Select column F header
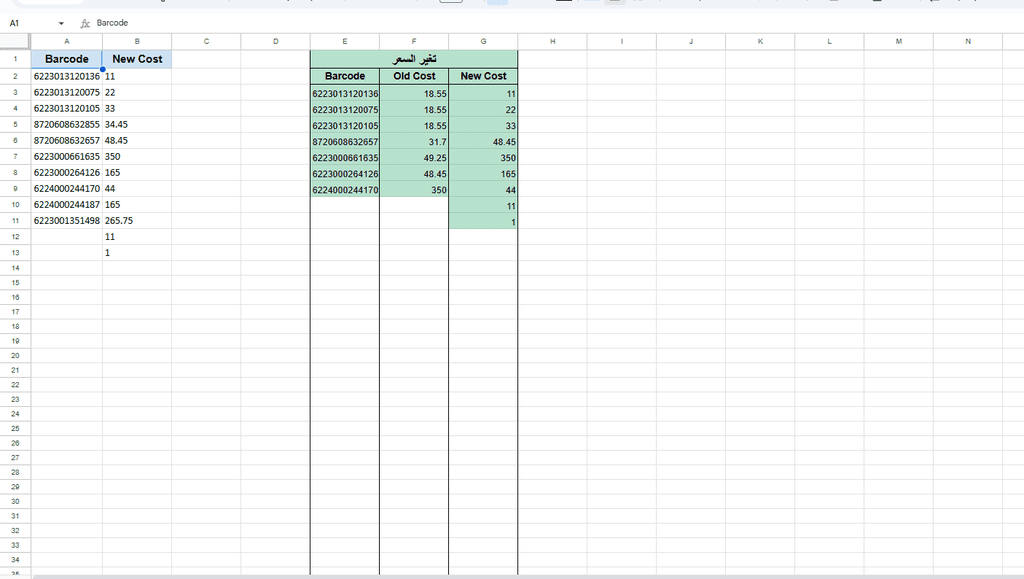Image resolution: width=1024 pixels, height=579 pixels. 414,42
